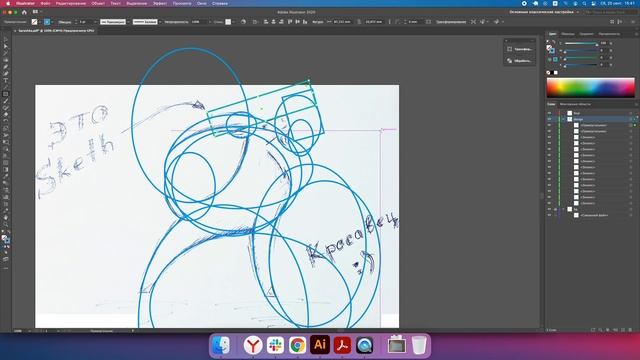
Task: Open Finder from the Dock
Action: [221, 345]
